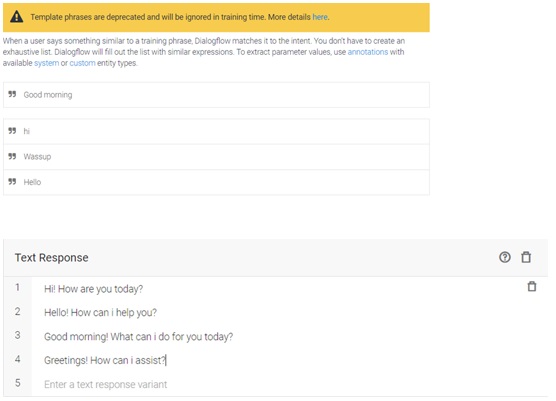Open the 'here' deprecation details link

[320, 17]
